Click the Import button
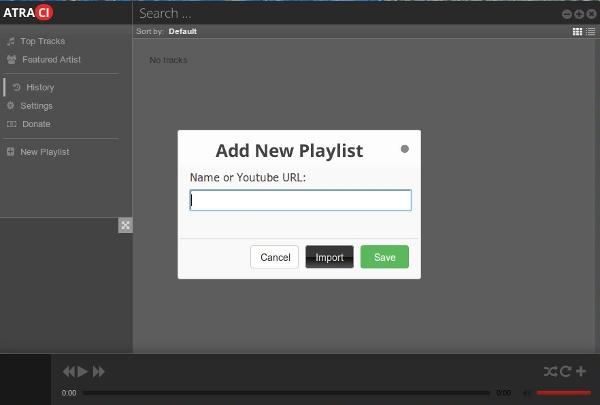The width and height of the screenshot is (600, 405). (x=329, y=257)
